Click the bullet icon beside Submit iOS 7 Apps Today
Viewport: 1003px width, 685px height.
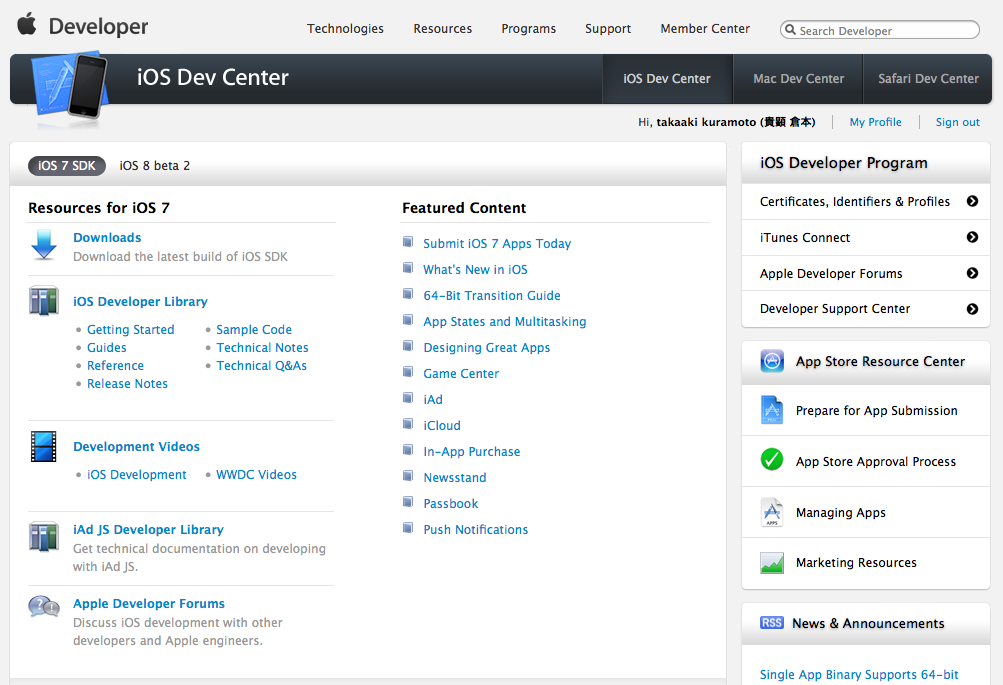[407, 242]
